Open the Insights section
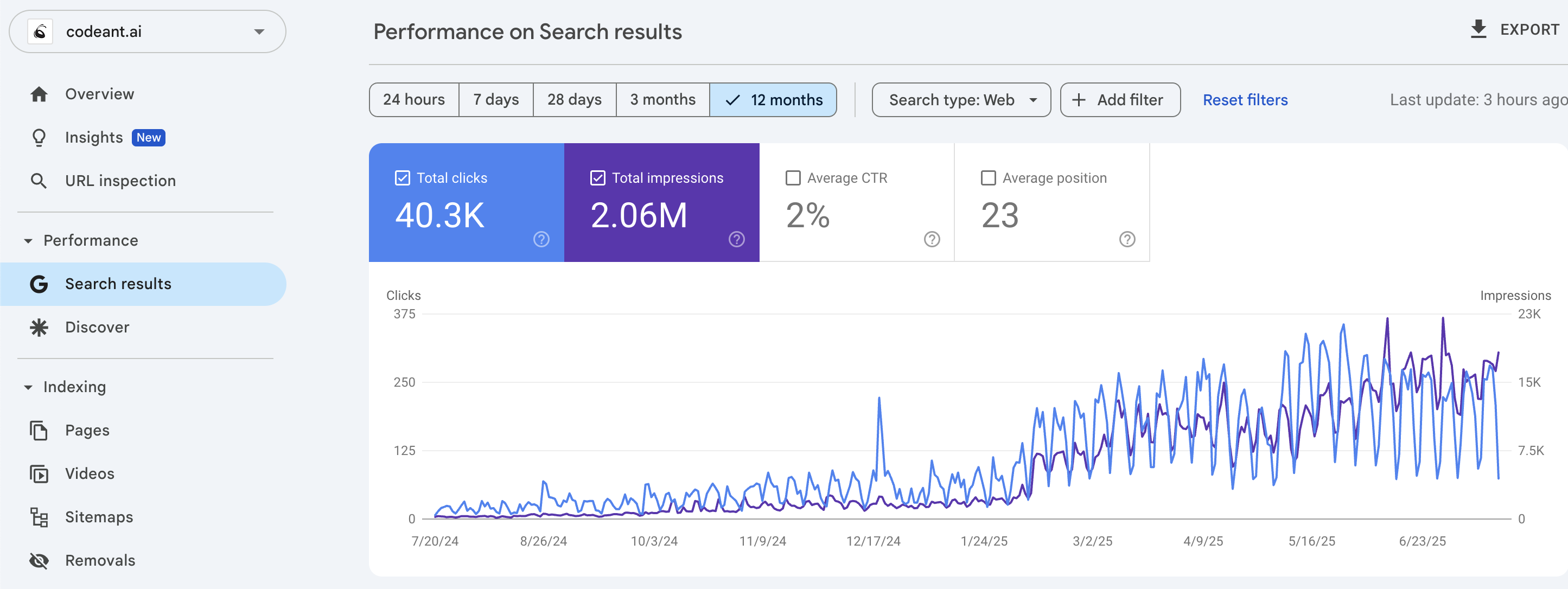This screenshot has width=1568, height=589. [94, 138]
